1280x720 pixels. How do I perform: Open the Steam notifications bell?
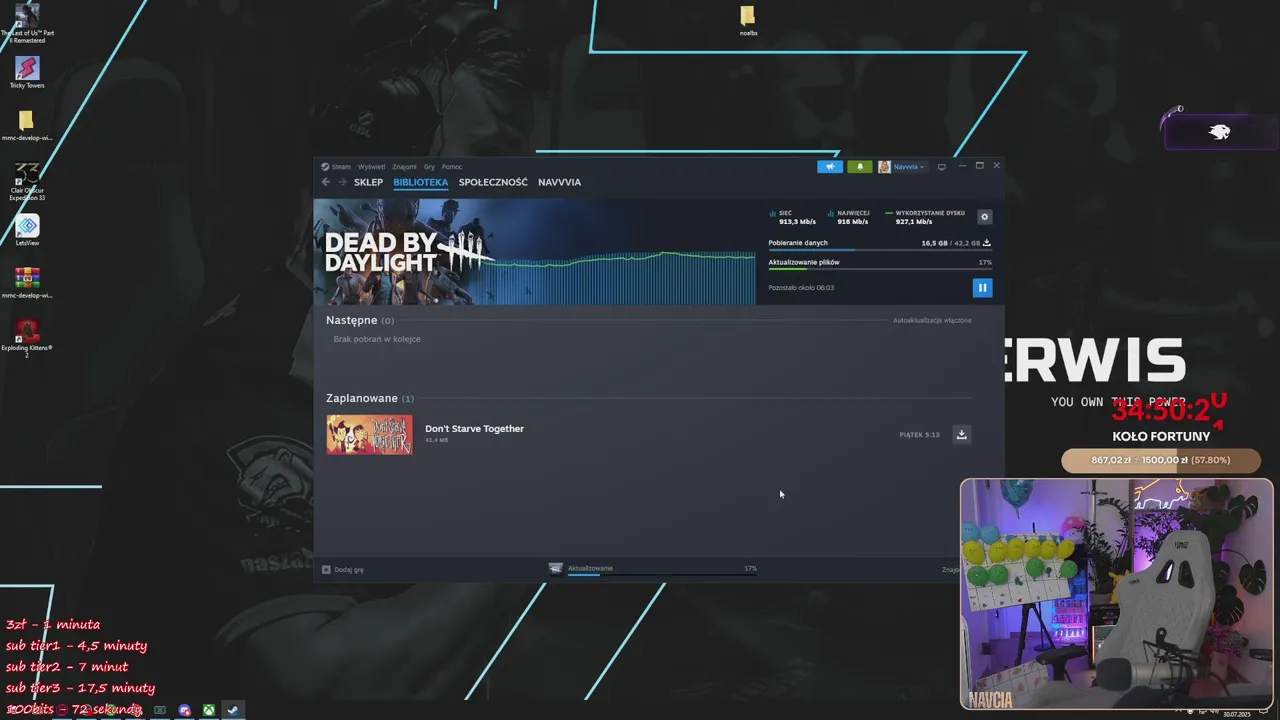(x=860, y=167)
